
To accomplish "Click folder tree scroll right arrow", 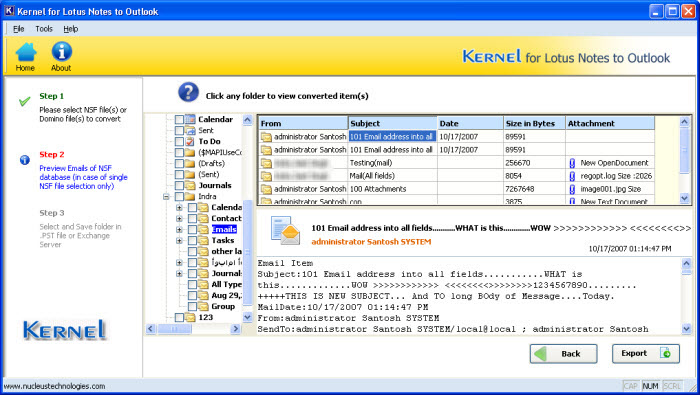I will (x=236, y=329).
